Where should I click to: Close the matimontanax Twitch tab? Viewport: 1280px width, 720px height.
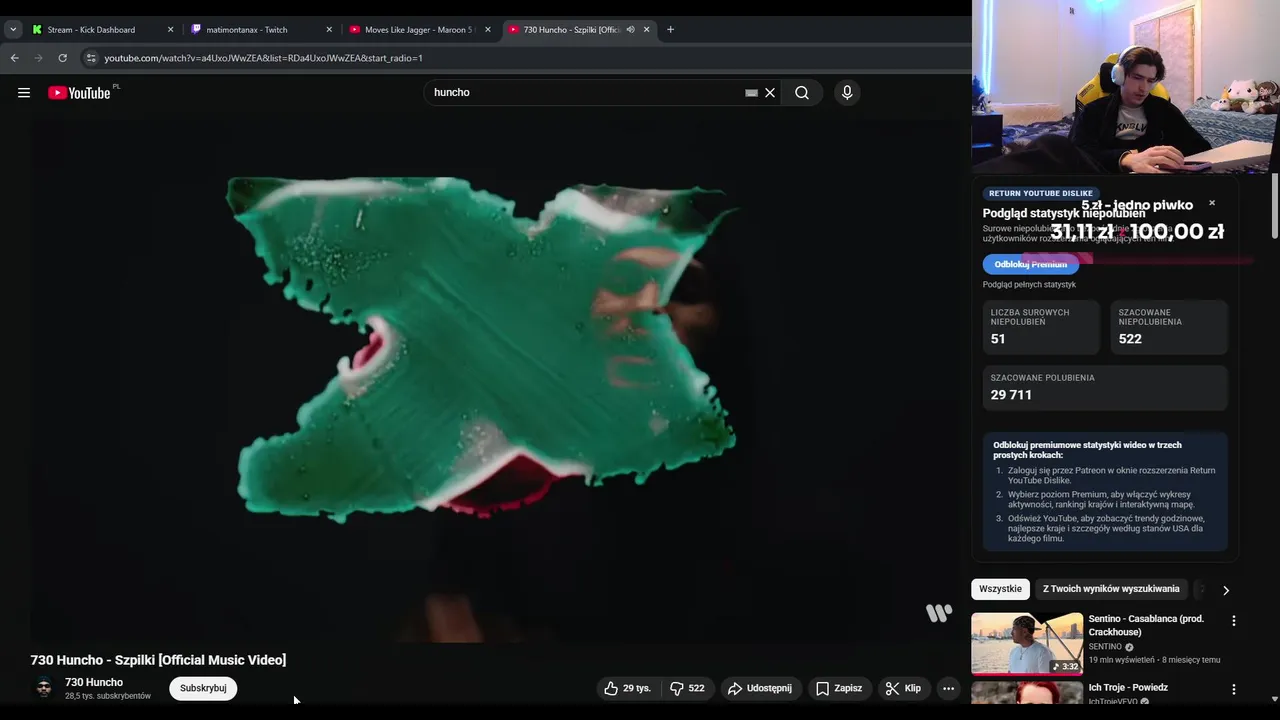point(329,30)
